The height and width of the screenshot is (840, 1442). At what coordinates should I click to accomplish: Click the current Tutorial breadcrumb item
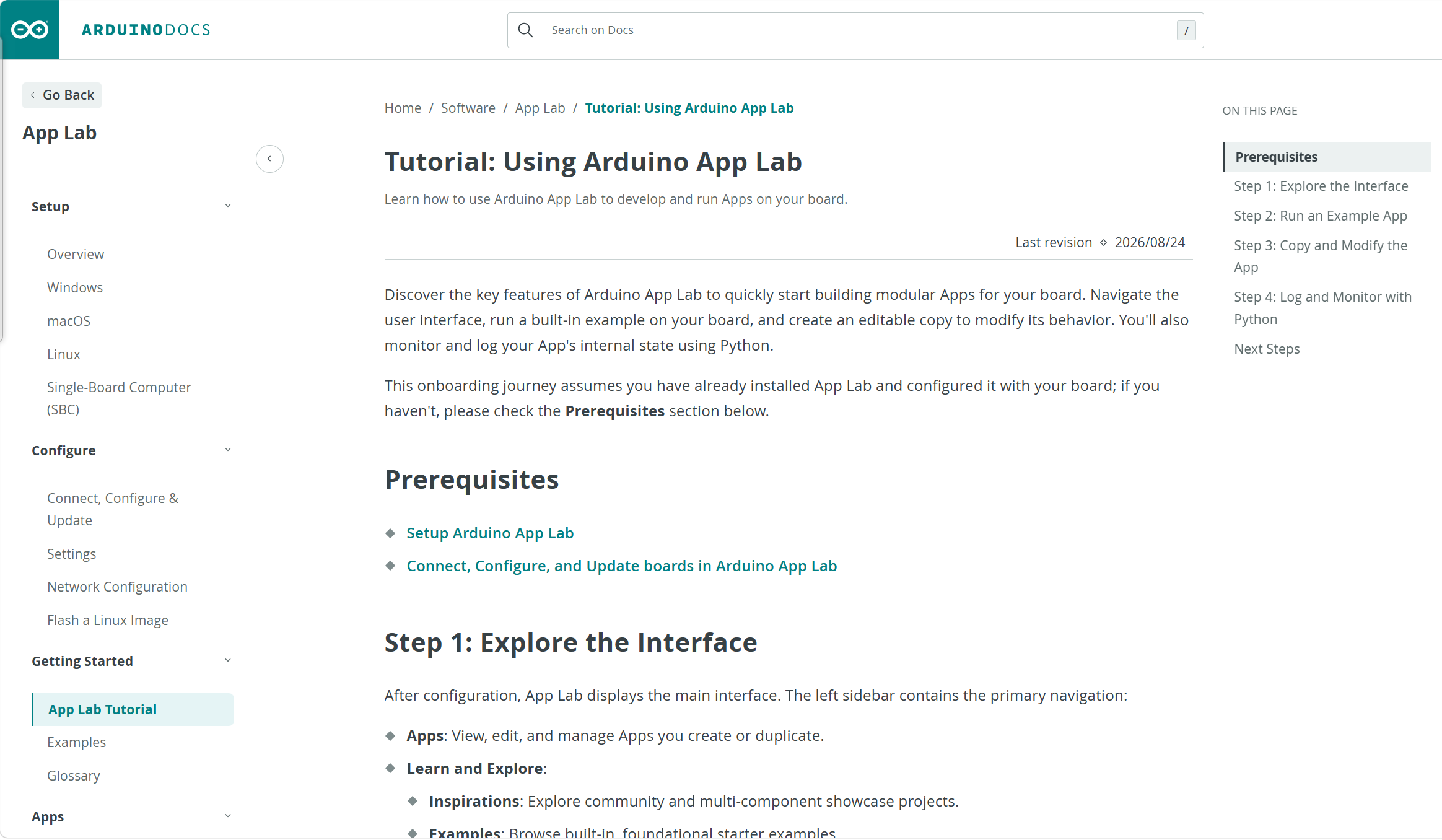(x=689, y=108)
